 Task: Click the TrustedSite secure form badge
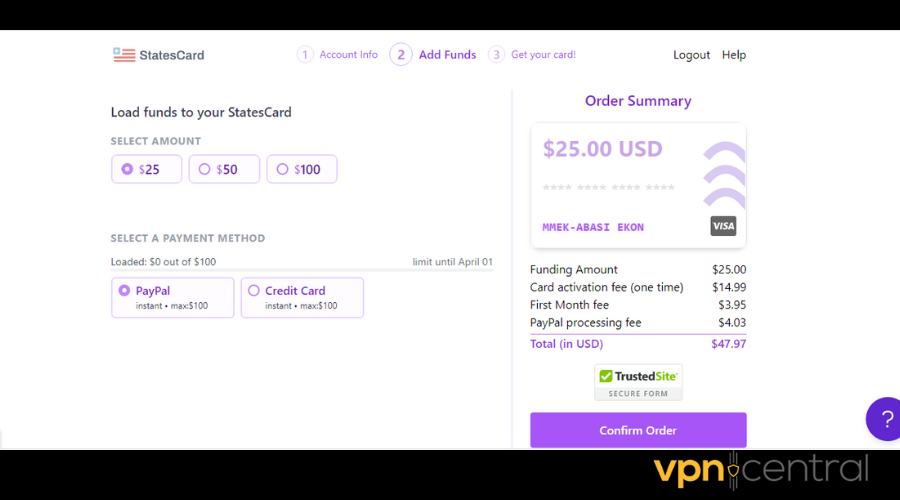coord(638,382)
